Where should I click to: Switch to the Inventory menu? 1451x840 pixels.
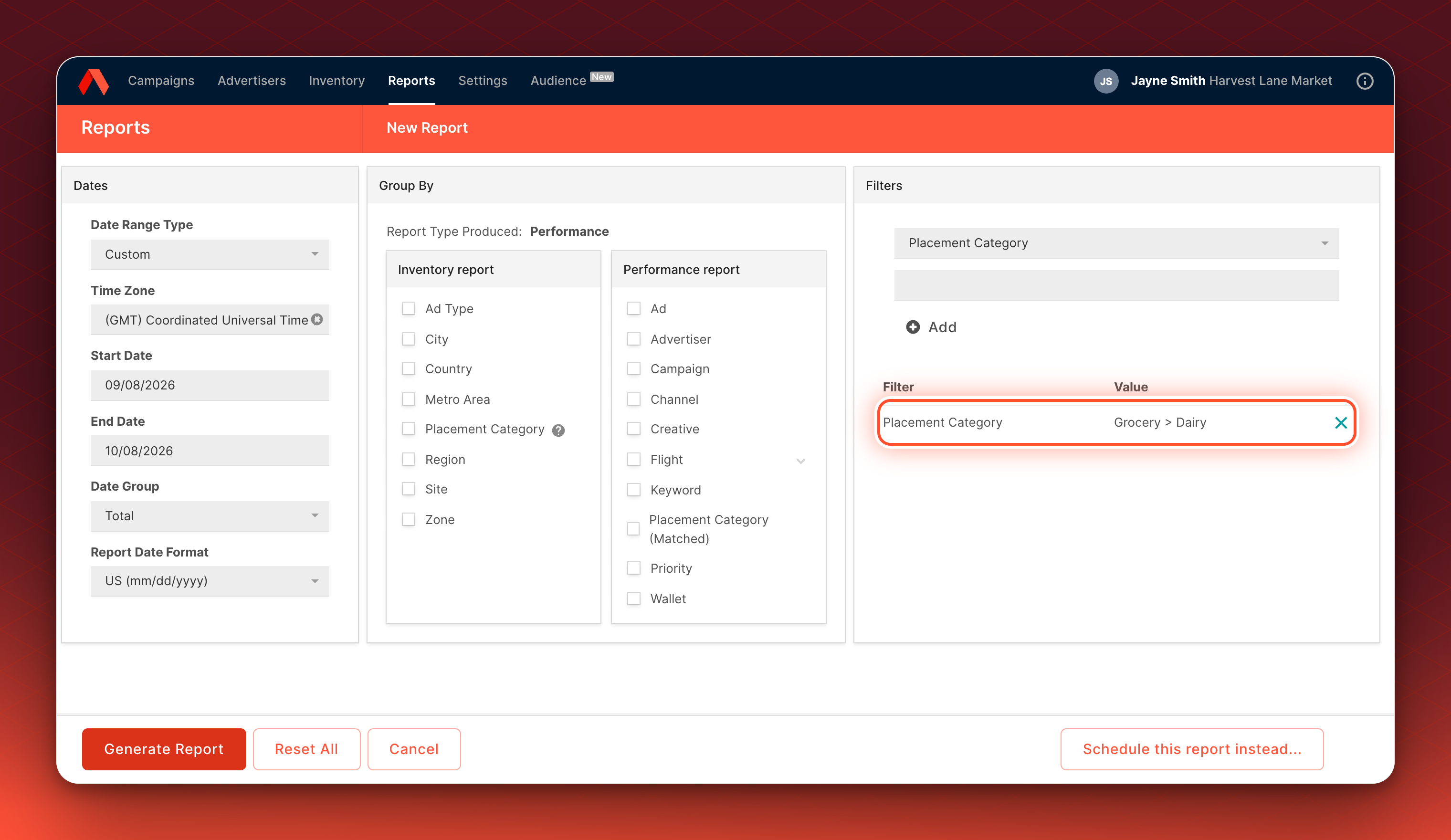click(337, 81)
